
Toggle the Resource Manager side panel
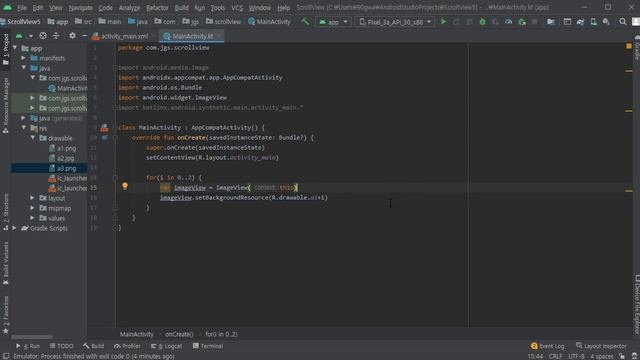[6, 105]
